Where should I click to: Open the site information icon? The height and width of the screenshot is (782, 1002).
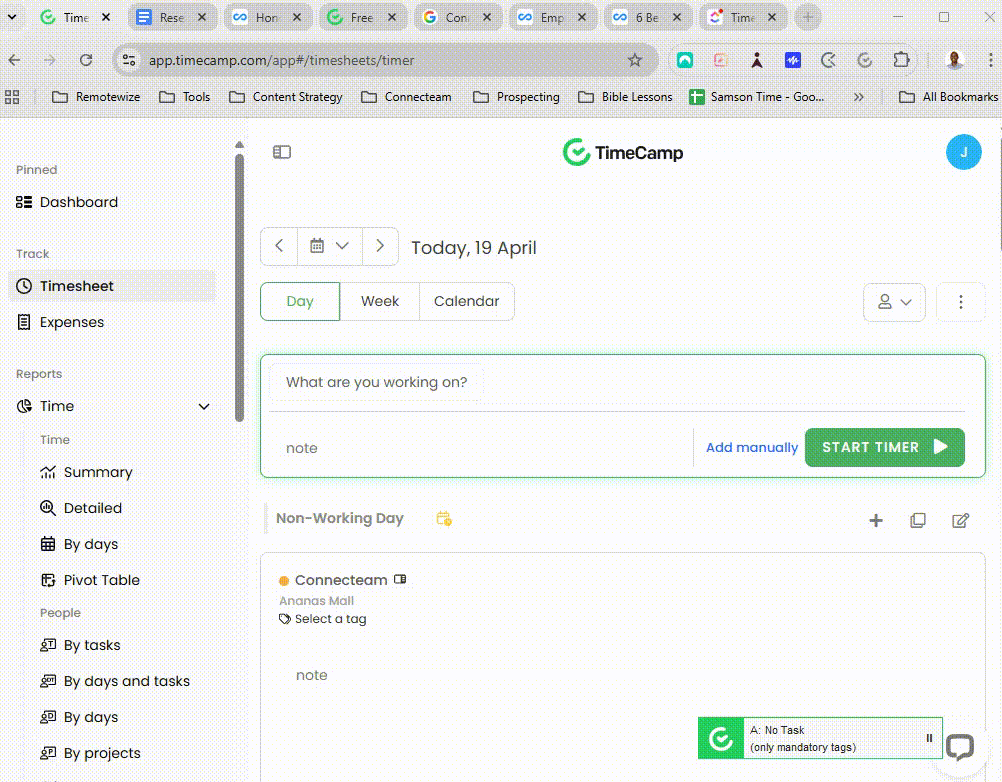(x=128, y=60)
